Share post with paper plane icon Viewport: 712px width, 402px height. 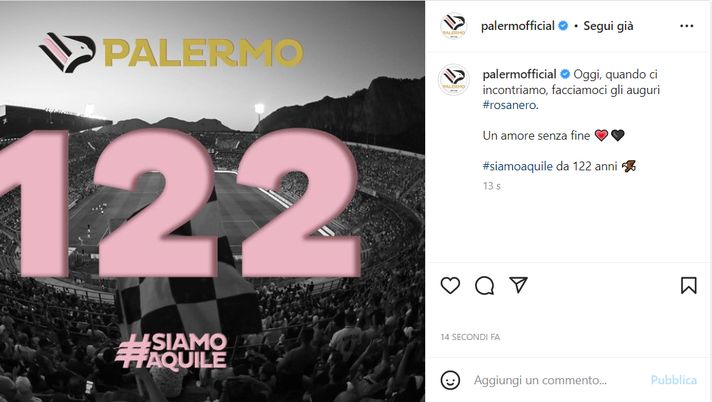518,285
